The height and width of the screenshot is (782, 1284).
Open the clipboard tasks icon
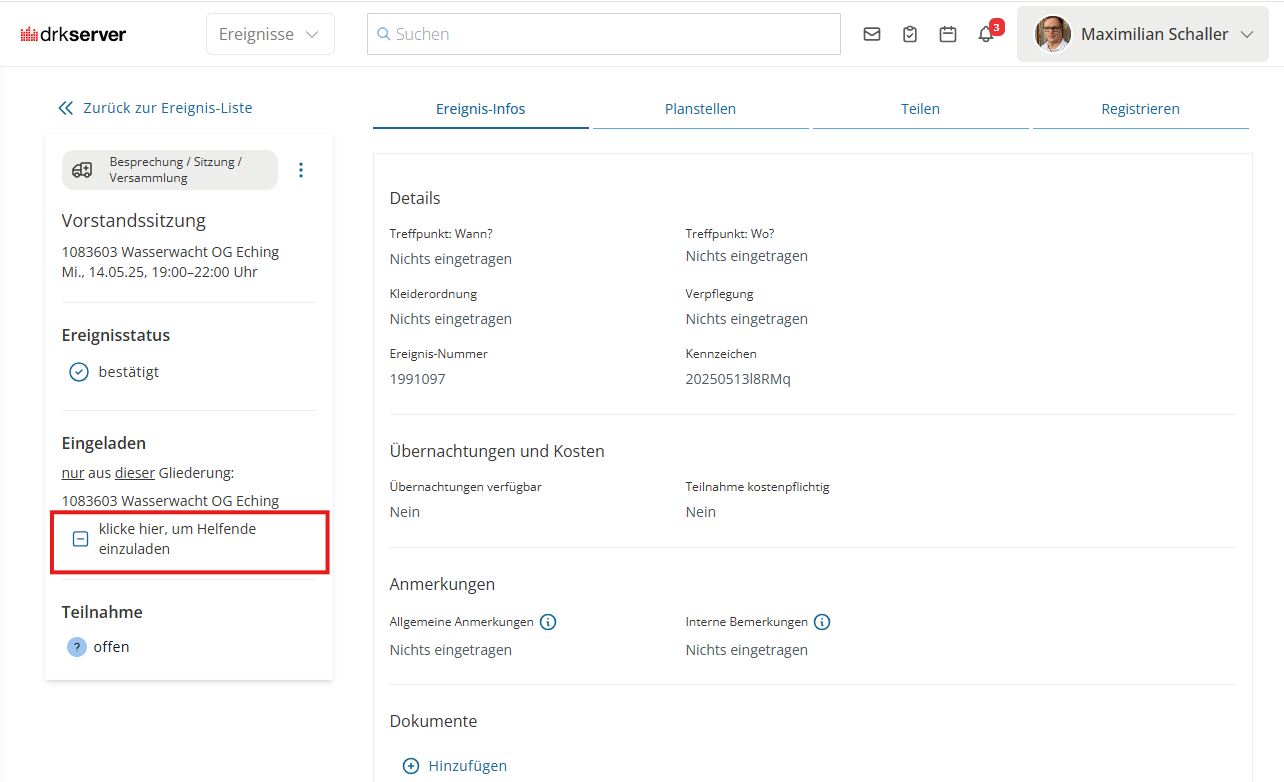[x=910, y=34]
